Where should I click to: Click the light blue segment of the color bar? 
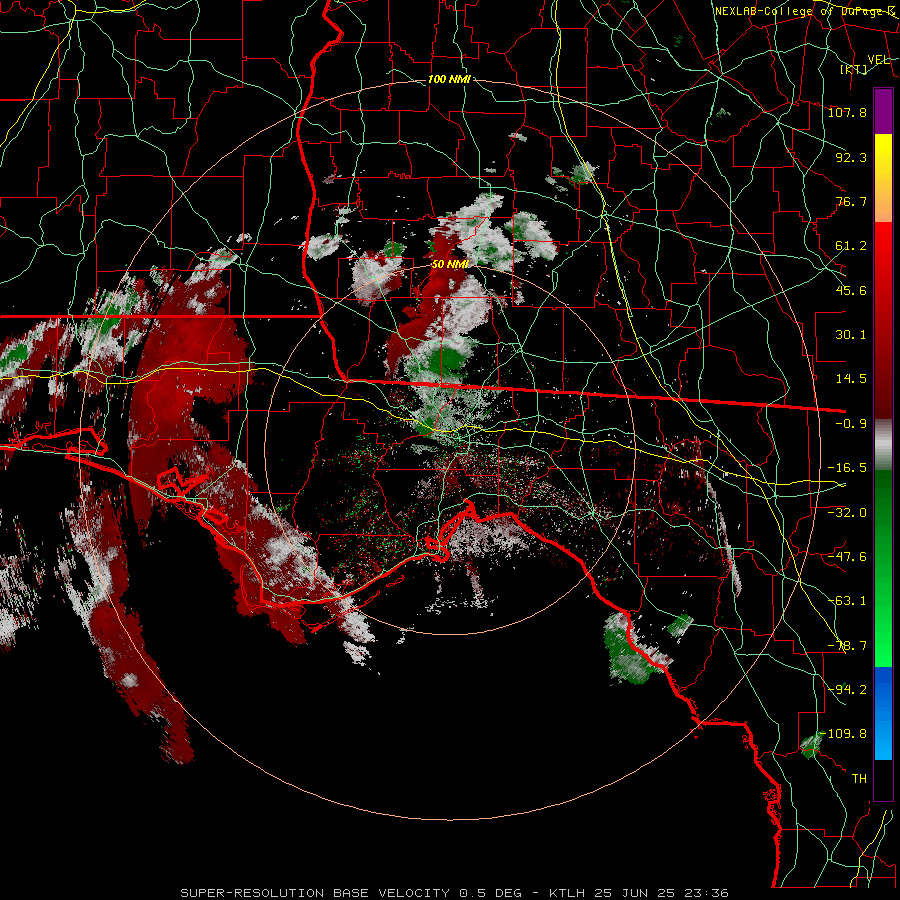(883, 738)
